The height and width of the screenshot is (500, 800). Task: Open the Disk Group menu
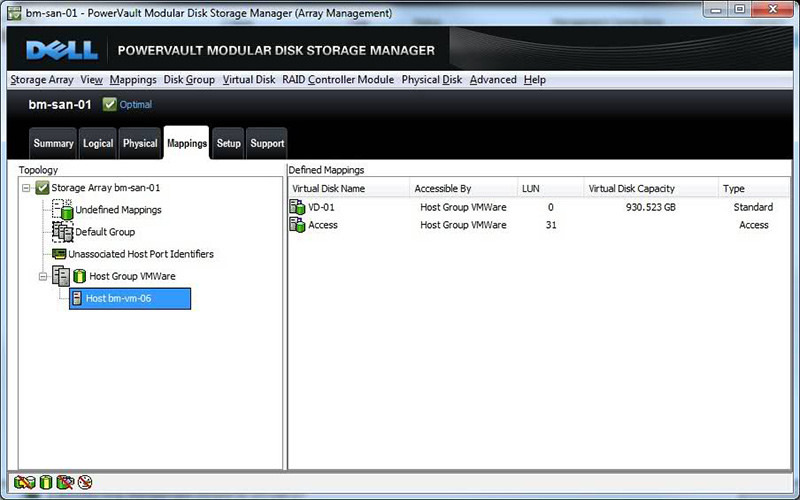[189, 80]
